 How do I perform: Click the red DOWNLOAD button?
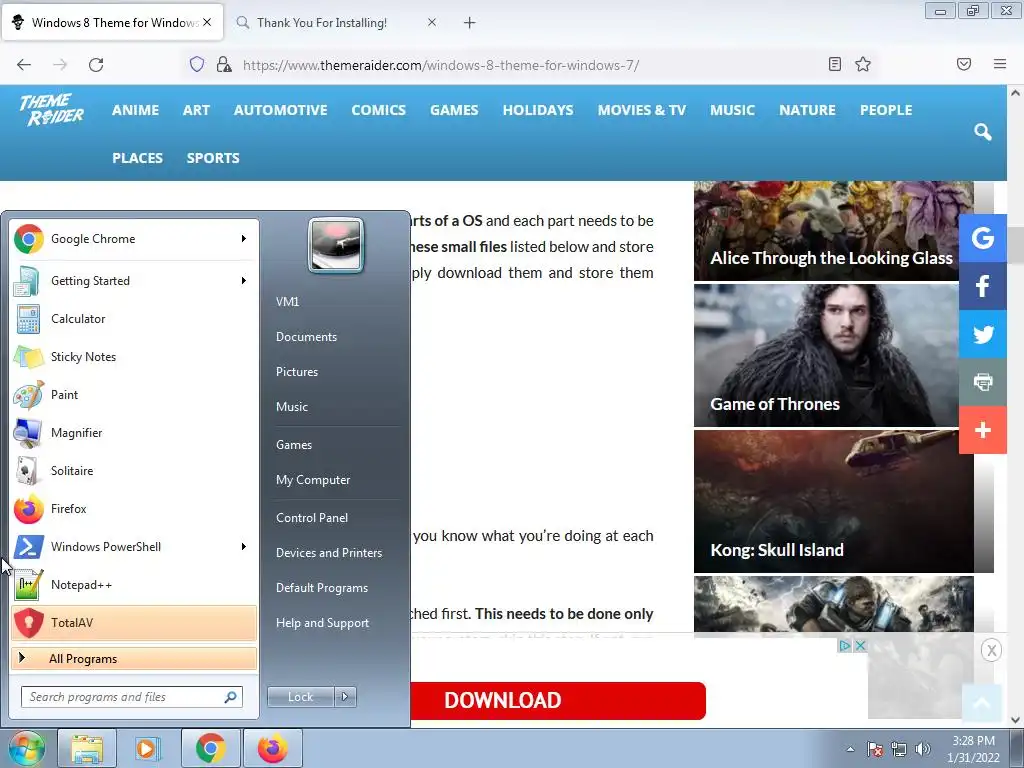[558, 701]
